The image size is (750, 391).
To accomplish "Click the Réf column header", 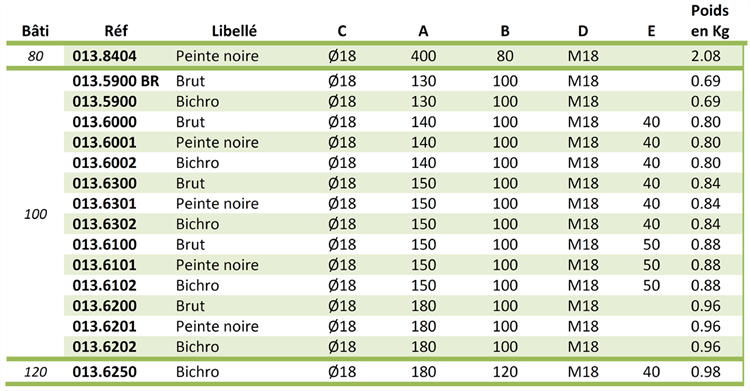I will (116, 31).
